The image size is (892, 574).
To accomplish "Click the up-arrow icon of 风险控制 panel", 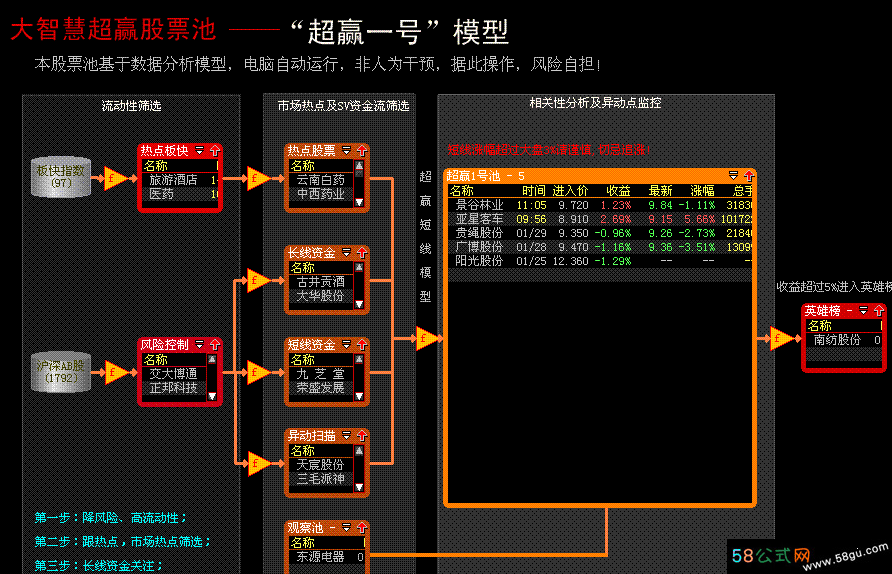I will click(x=215, y=345).
